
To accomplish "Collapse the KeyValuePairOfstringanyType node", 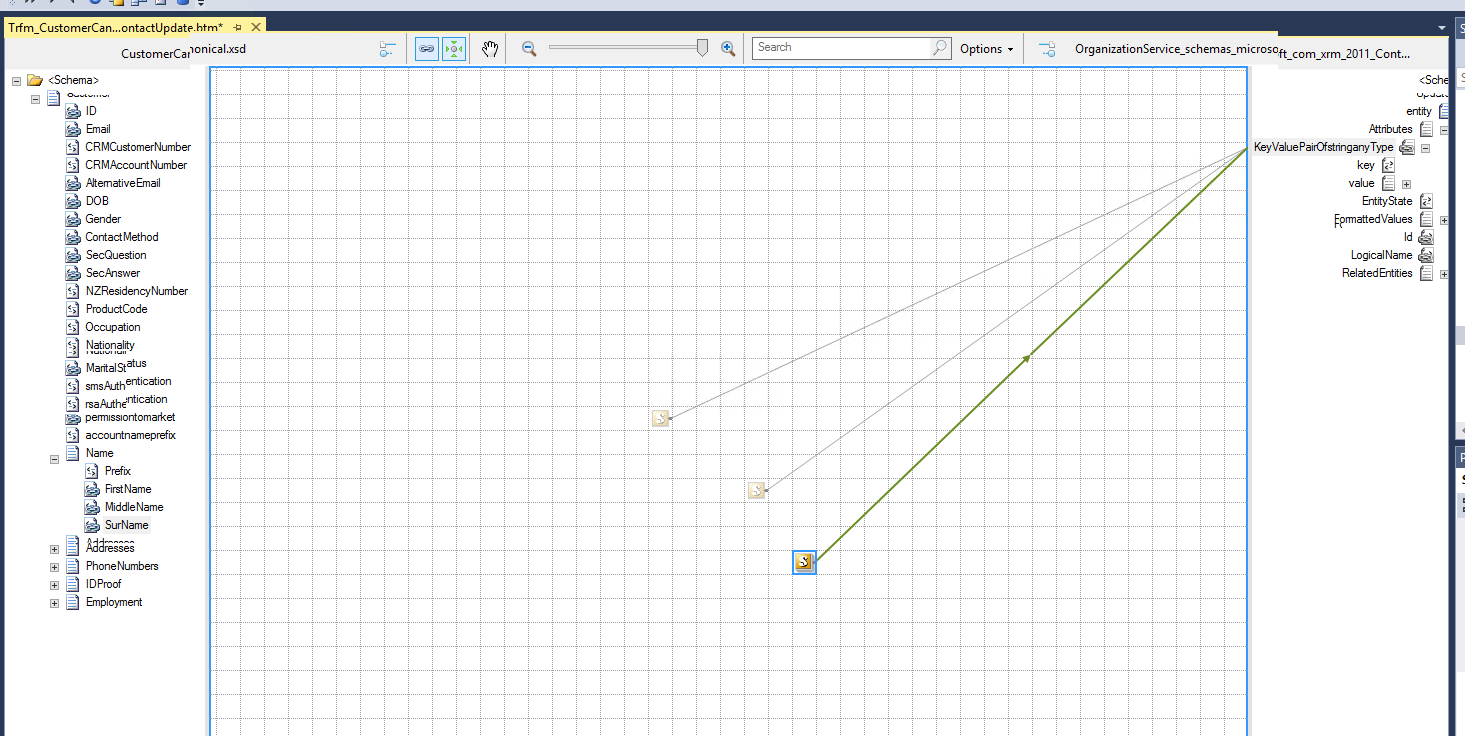I will [1426, 148].
